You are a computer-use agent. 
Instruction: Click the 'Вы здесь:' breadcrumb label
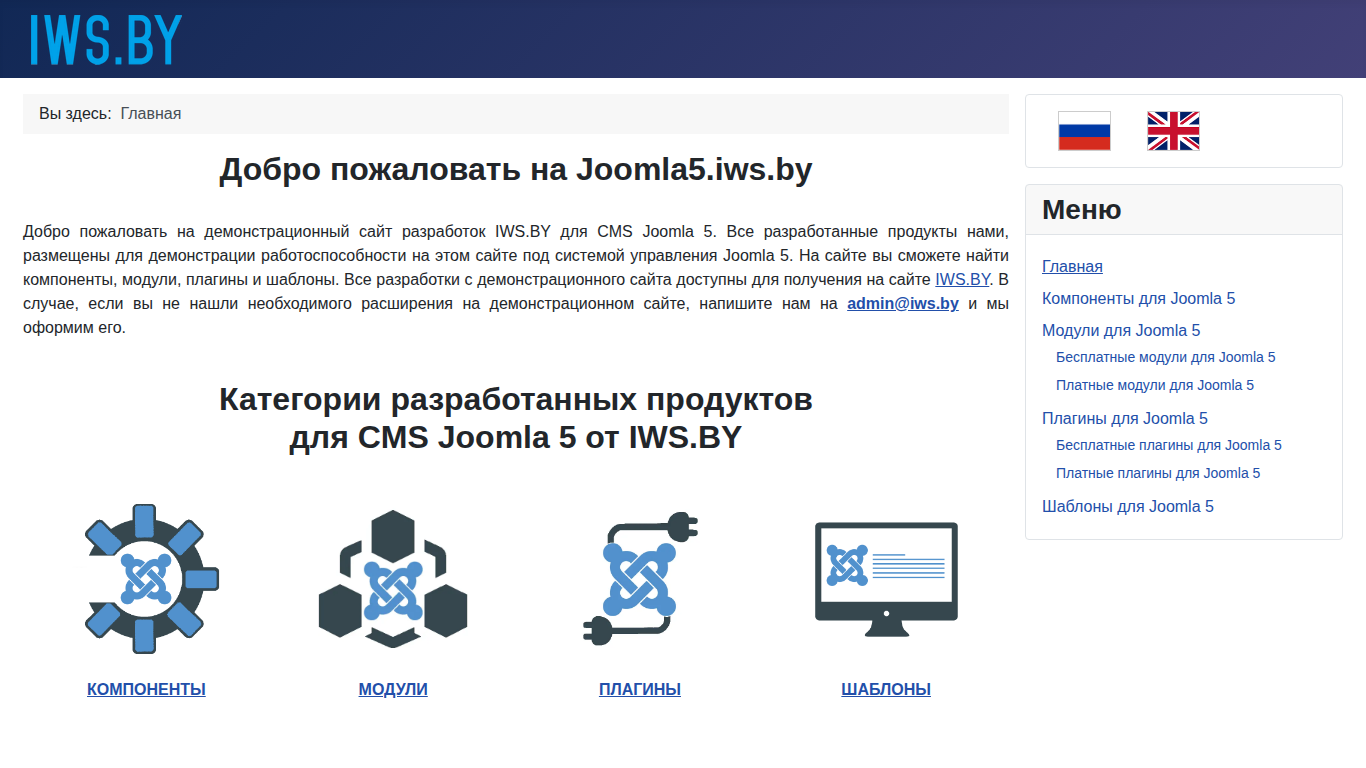75,114
